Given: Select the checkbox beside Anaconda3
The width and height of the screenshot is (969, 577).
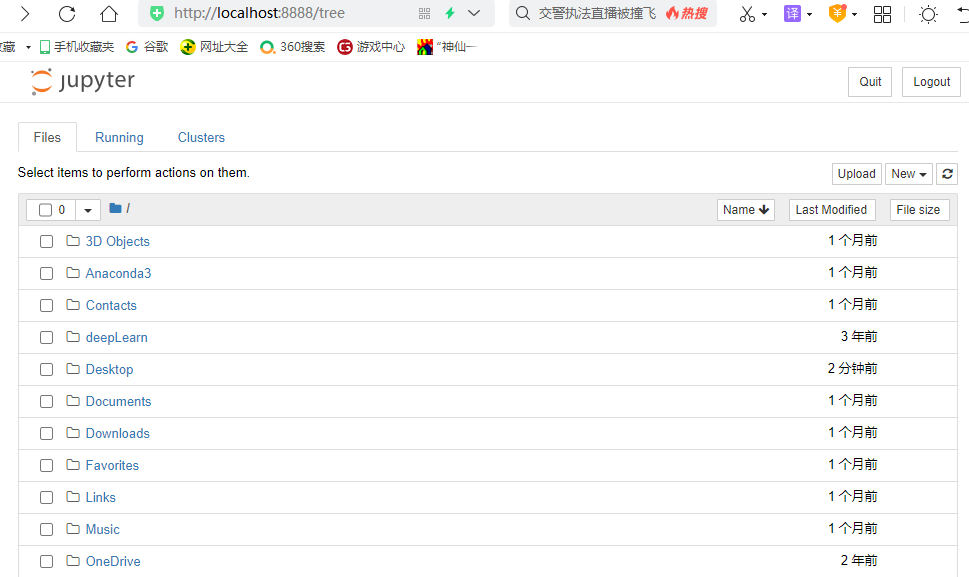Looking at the screenshot, I should coord(46,273).
